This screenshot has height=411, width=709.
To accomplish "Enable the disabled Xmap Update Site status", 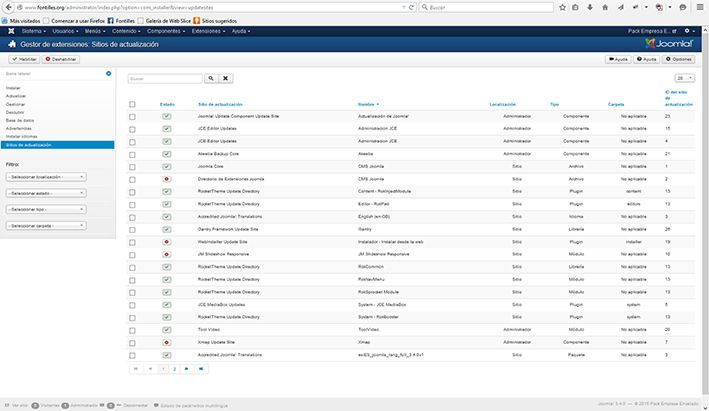I will (x=166, y=342).
